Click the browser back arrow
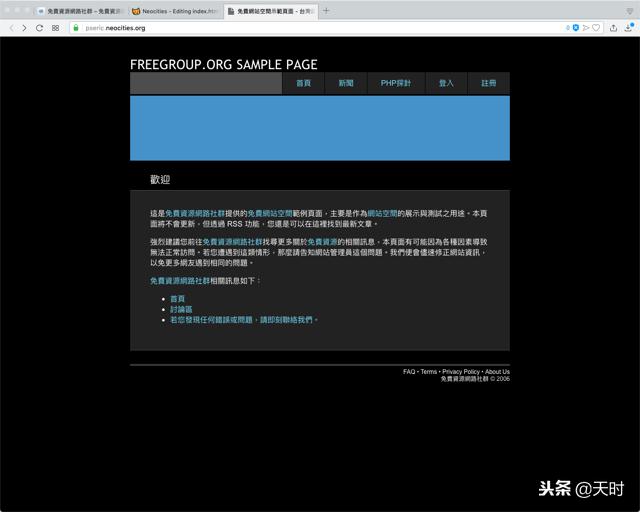Screen dimensions: 640x512 [11, 28]
